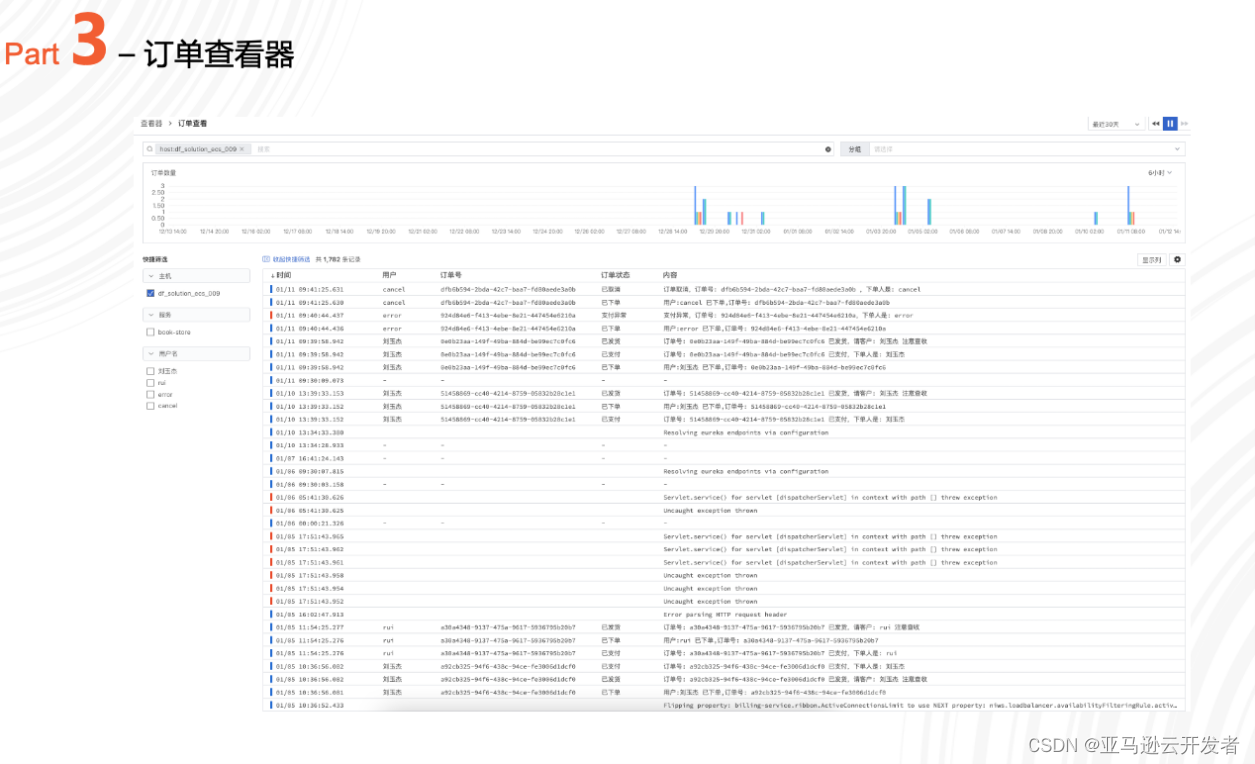Click the log row timestamped 01/11 09:41:25.630
Viewport: 1255px width, 764px height.
[x=724, y=302]
